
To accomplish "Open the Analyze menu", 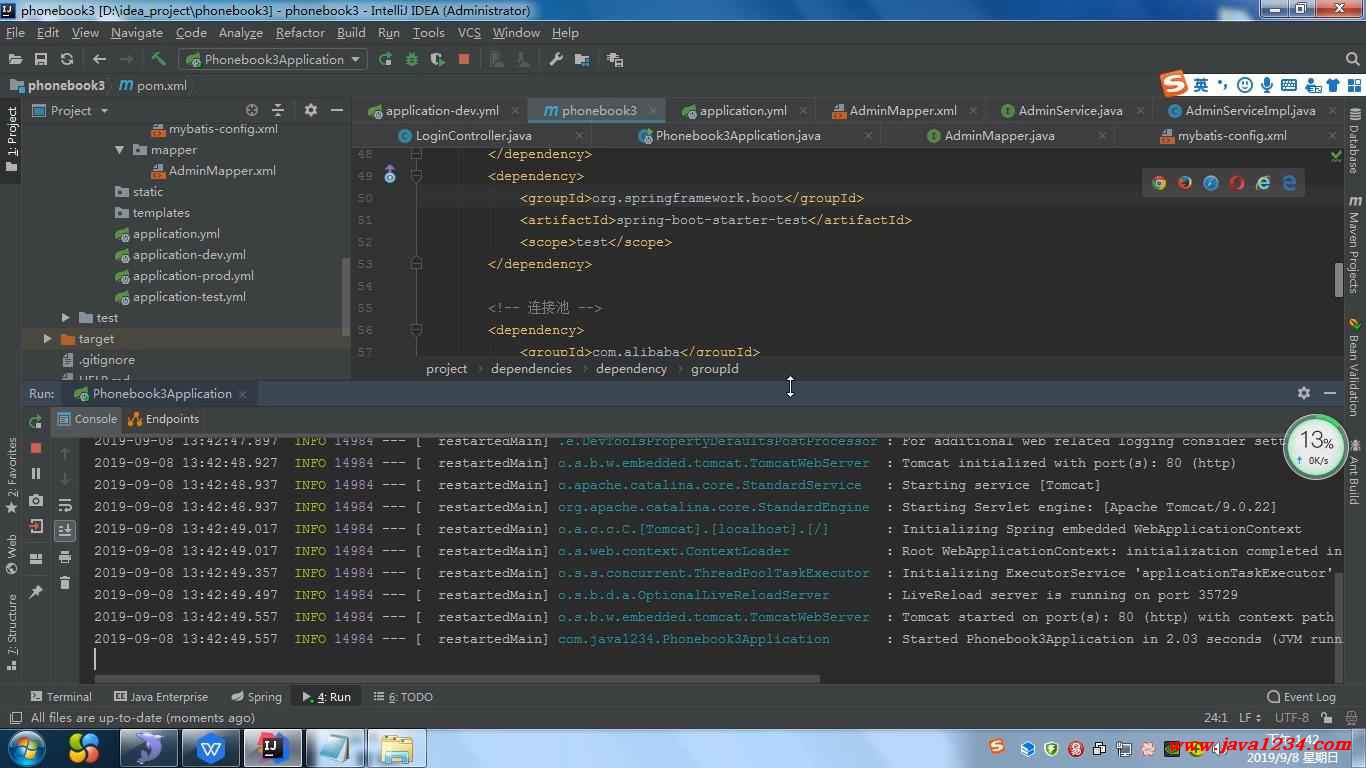I will pyautogui.click(x=240, y=32).
